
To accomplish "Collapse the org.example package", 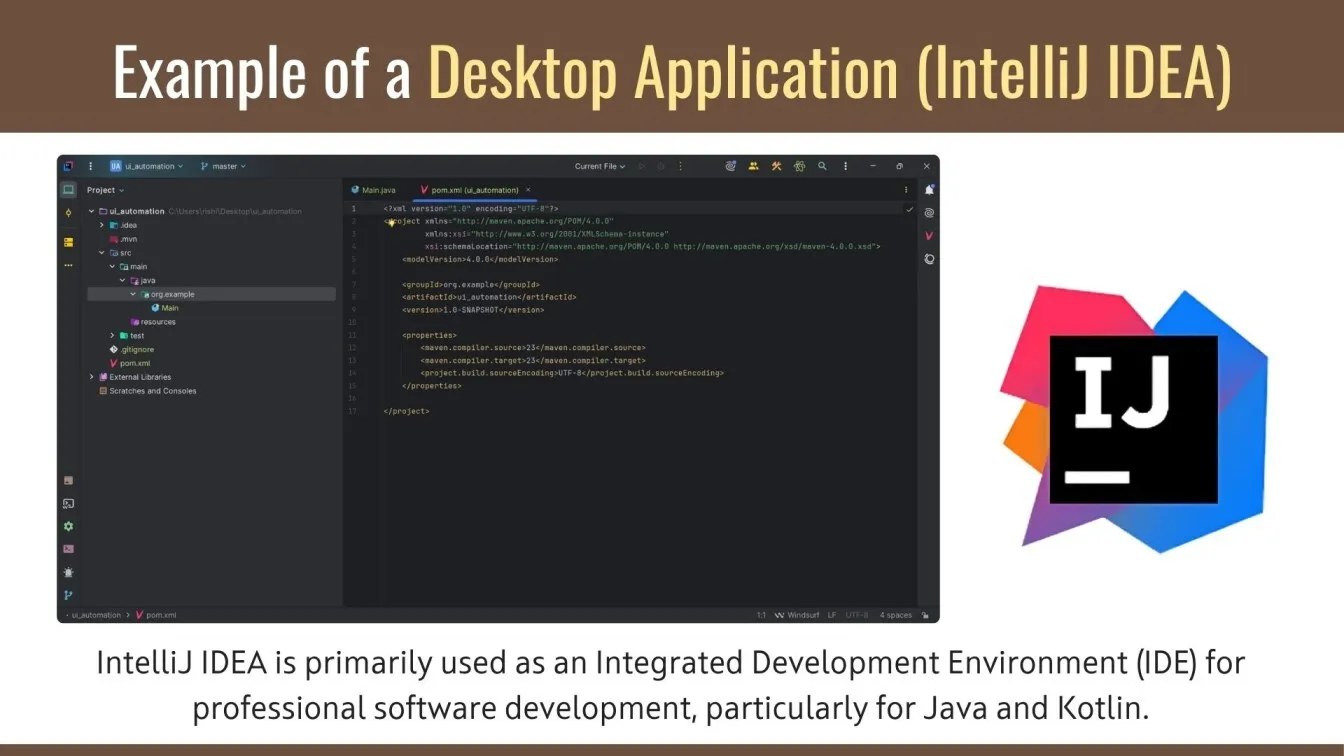I will [132, 295].
